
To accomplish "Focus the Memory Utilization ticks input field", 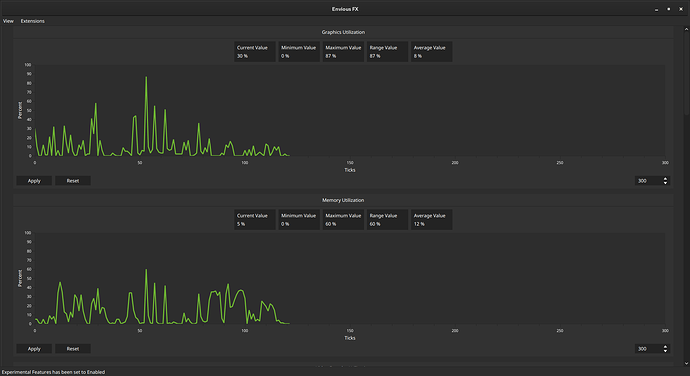I will coord(648,349).
